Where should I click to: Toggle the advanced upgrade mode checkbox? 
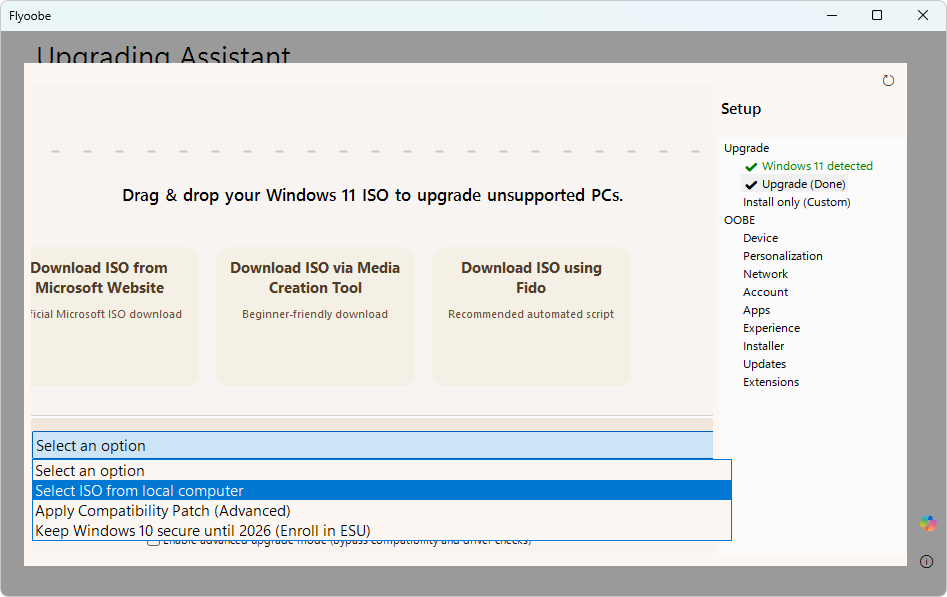pyautogui.click(x=153, y=542)
